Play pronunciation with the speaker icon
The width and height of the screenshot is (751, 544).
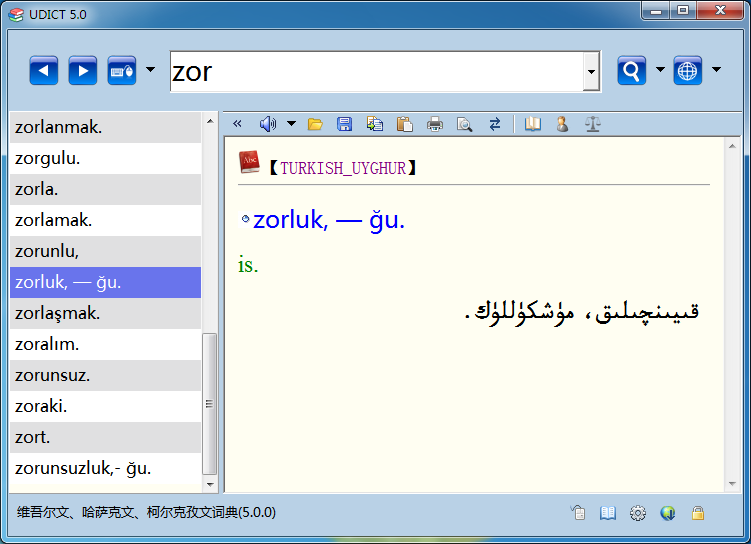(x=267, y=124)
